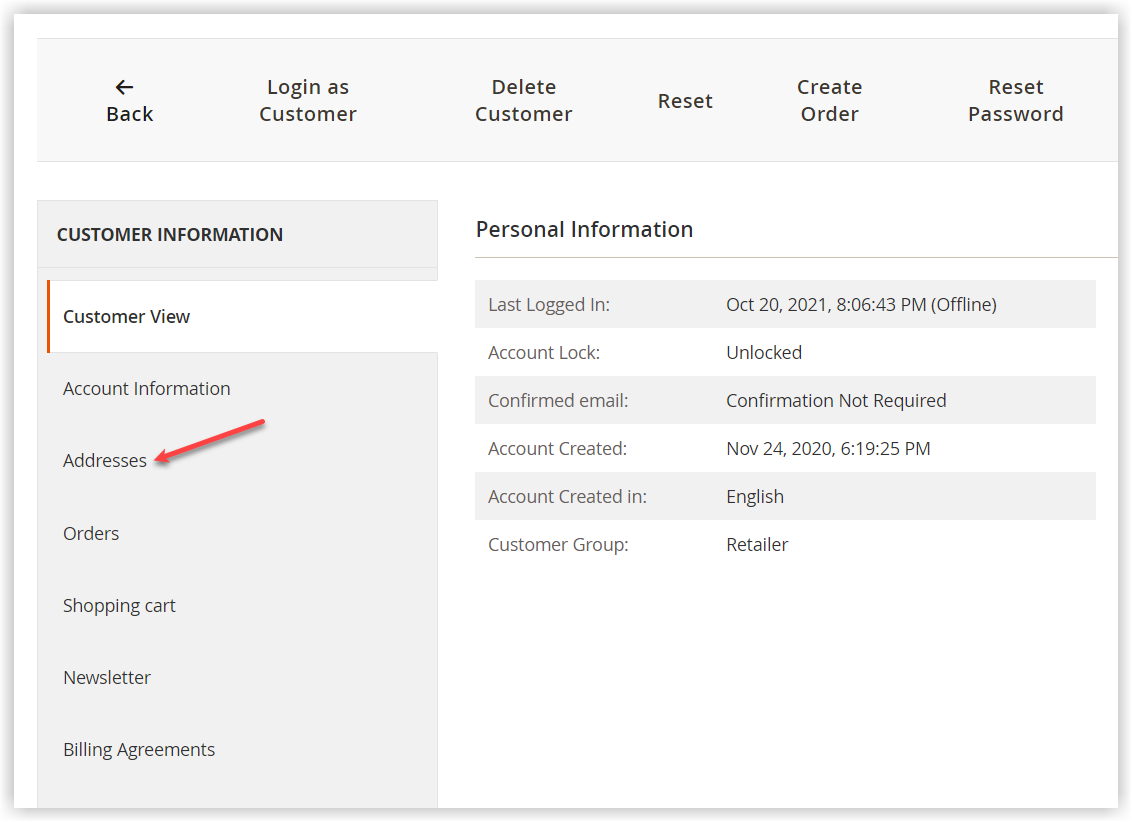Viewport: 1132px width, 822px height.
Task: Select the Account Created in English value
Action: tap(755, 496)
